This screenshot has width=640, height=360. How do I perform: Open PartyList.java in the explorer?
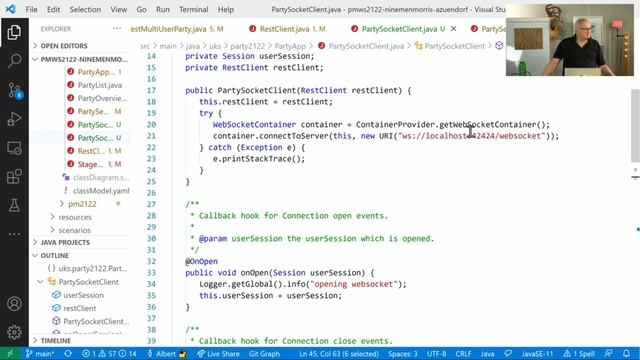(100, 85)
